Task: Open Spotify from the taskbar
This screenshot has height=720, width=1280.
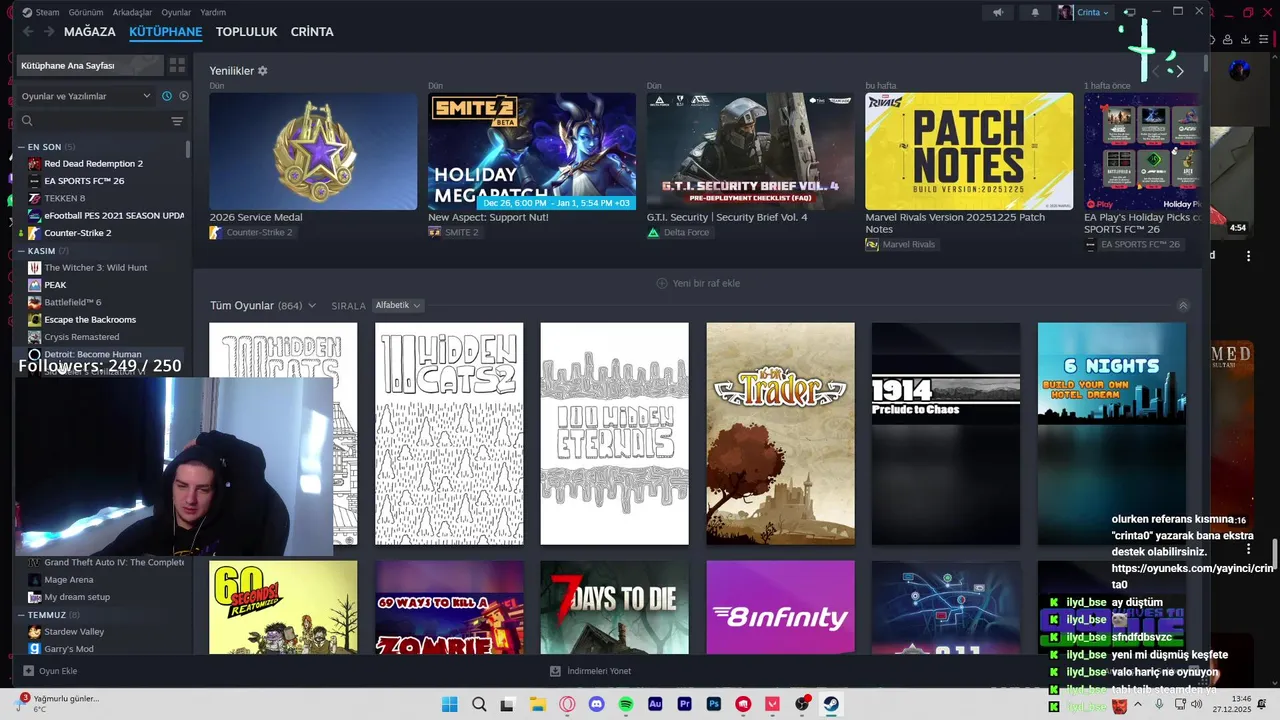Action: click(x=626, y=704)
